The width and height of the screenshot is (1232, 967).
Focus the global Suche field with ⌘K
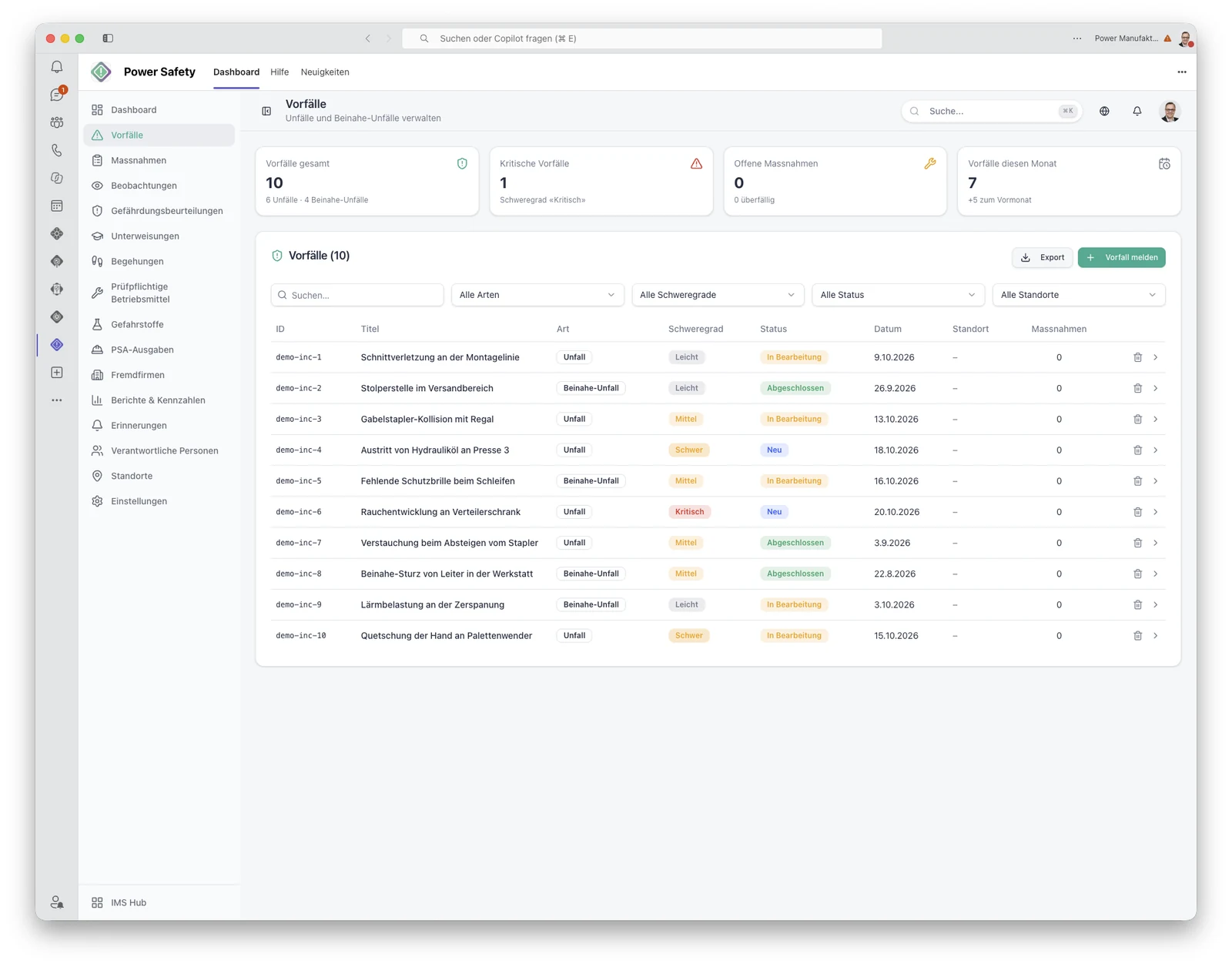(x=992, y=111)
